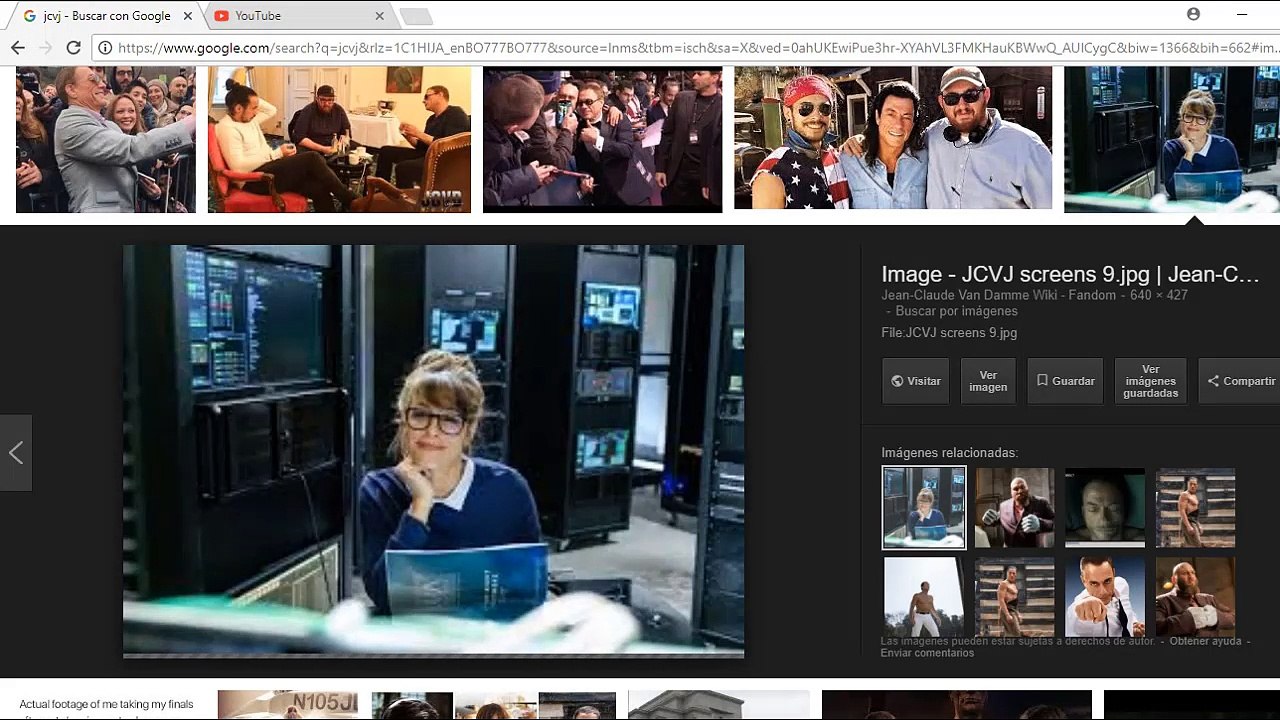Open a new browser tab

[x=416, y=16]
